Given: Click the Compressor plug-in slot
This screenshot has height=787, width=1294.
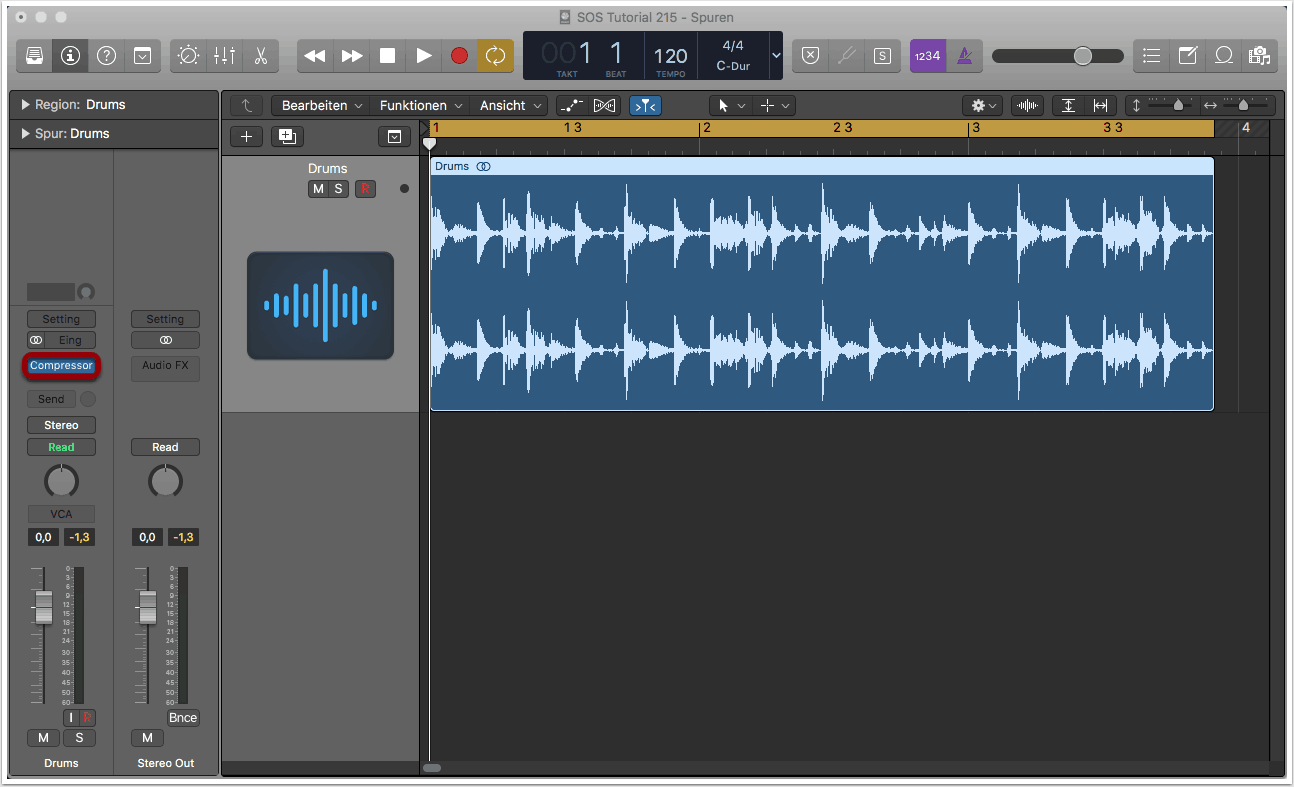Looking at the screenshot, I should coord(61,366).
